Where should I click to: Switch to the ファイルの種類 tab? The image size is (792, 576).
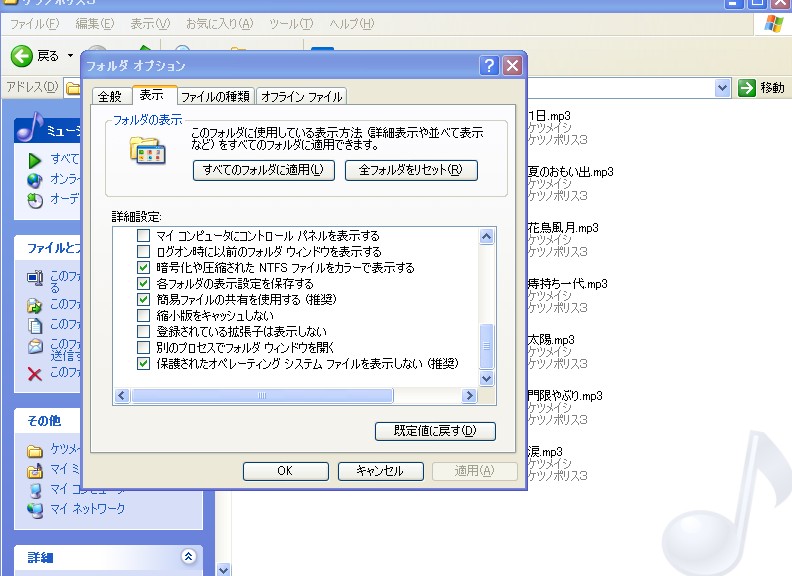pyautogui.click(x=216, y=97)
